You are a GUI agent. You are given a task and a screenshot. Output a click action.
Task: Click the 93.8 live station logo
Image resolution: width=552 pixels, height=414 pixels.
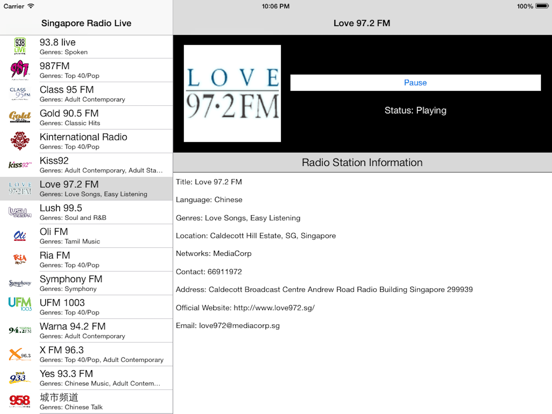point(20,46)
